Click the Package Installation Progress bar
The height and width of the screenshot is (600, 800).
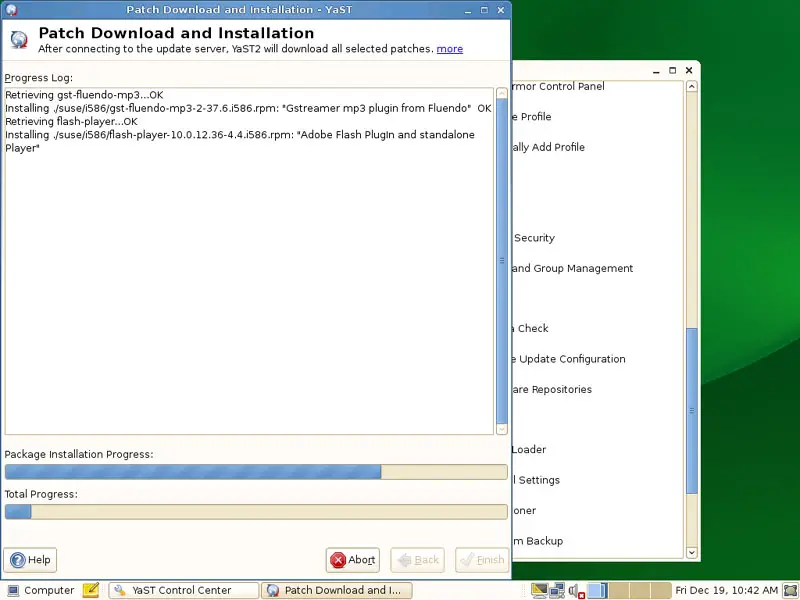click(x=256, y=471)
